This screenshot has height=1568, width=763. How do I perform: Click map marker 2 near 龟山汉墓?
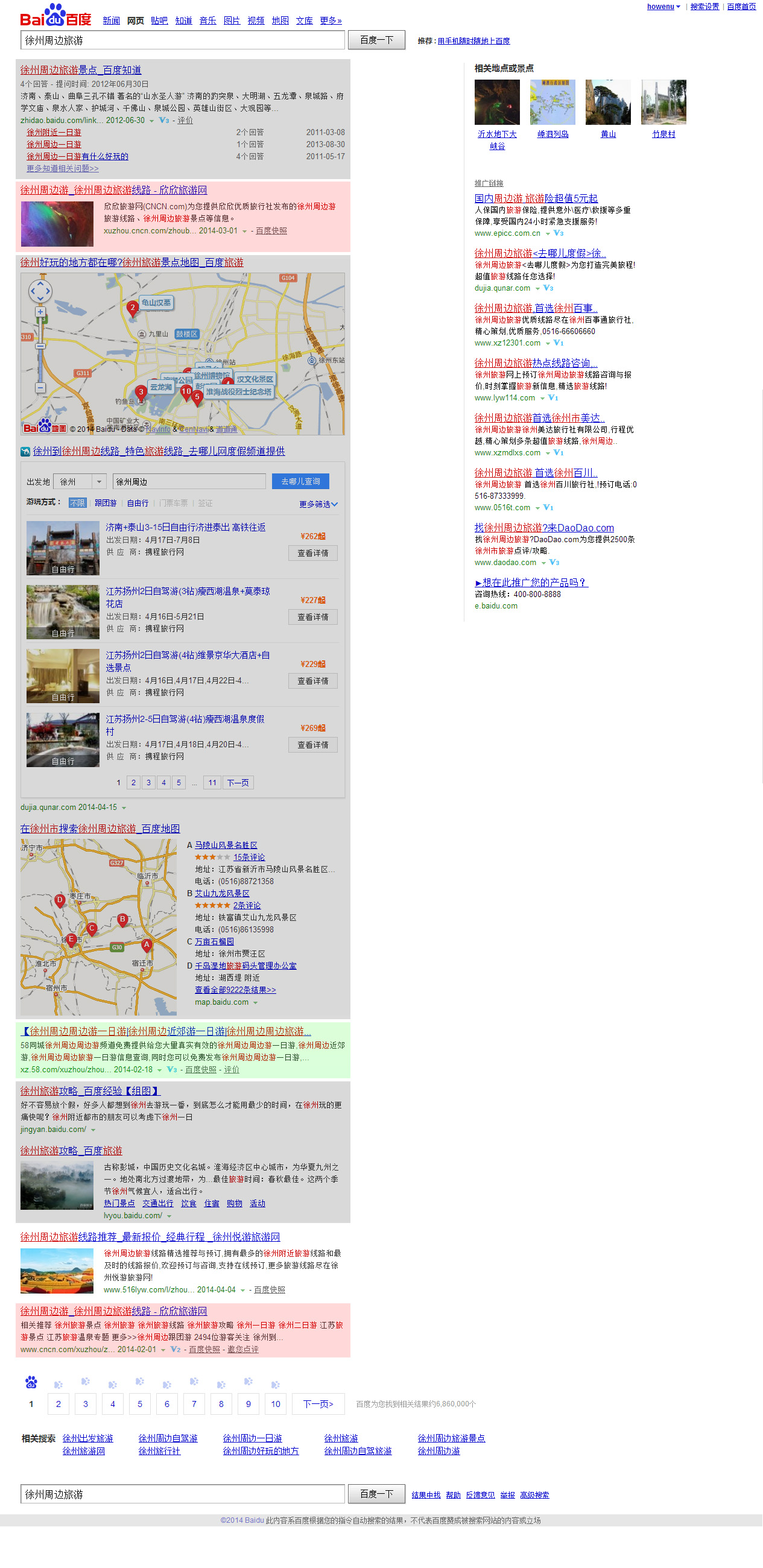point(133,309)
